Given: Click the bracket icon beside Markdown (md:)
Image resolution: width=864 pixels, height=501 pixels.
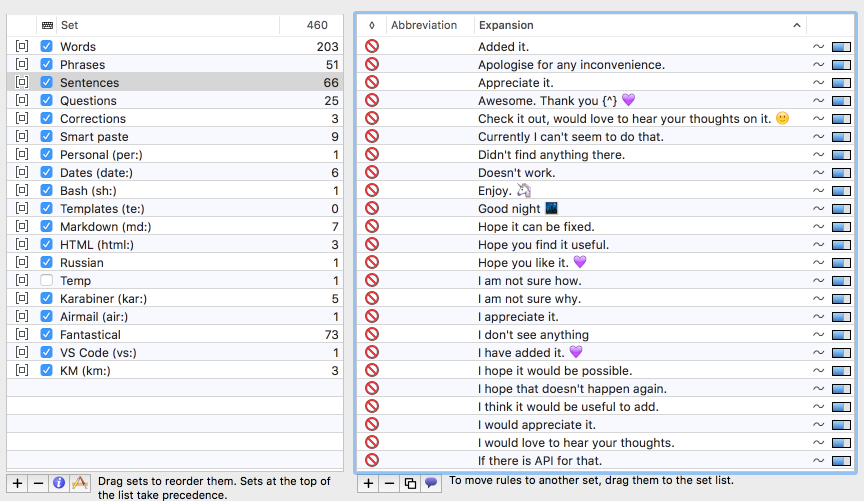Looking at the screenshot, I should [21, 227].
